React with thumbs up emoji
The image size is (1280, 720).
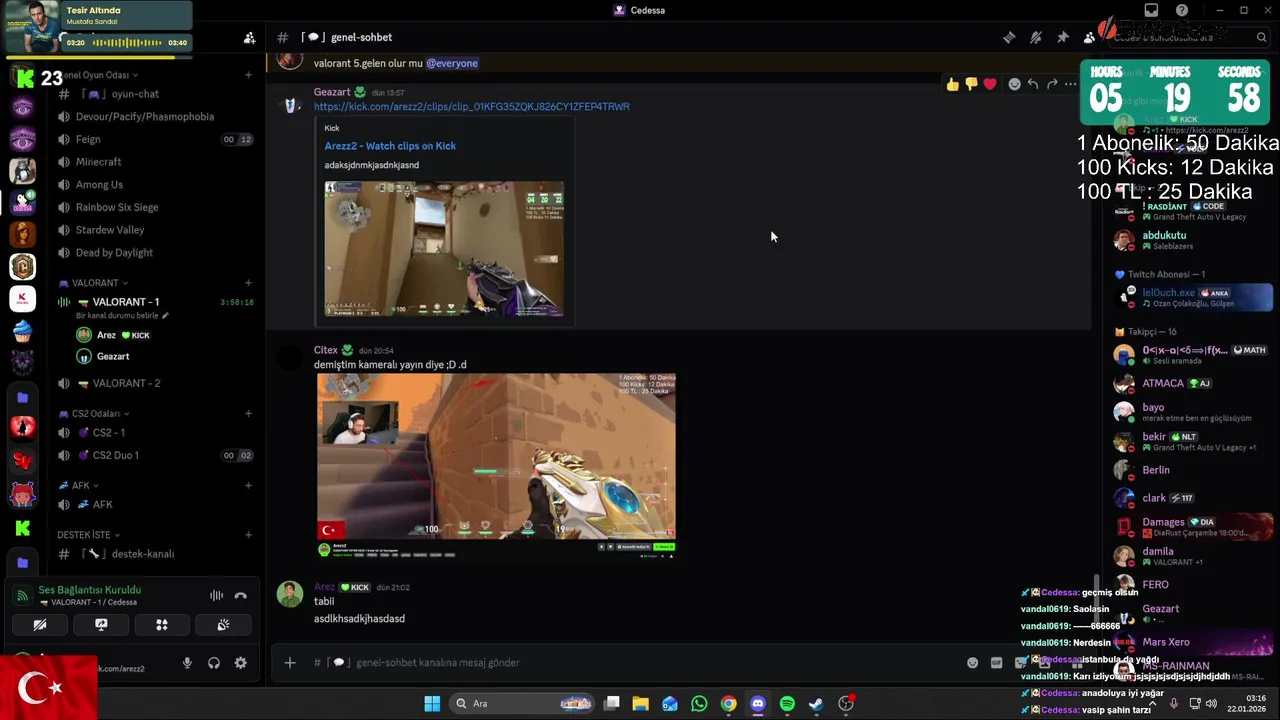[952, 84]
